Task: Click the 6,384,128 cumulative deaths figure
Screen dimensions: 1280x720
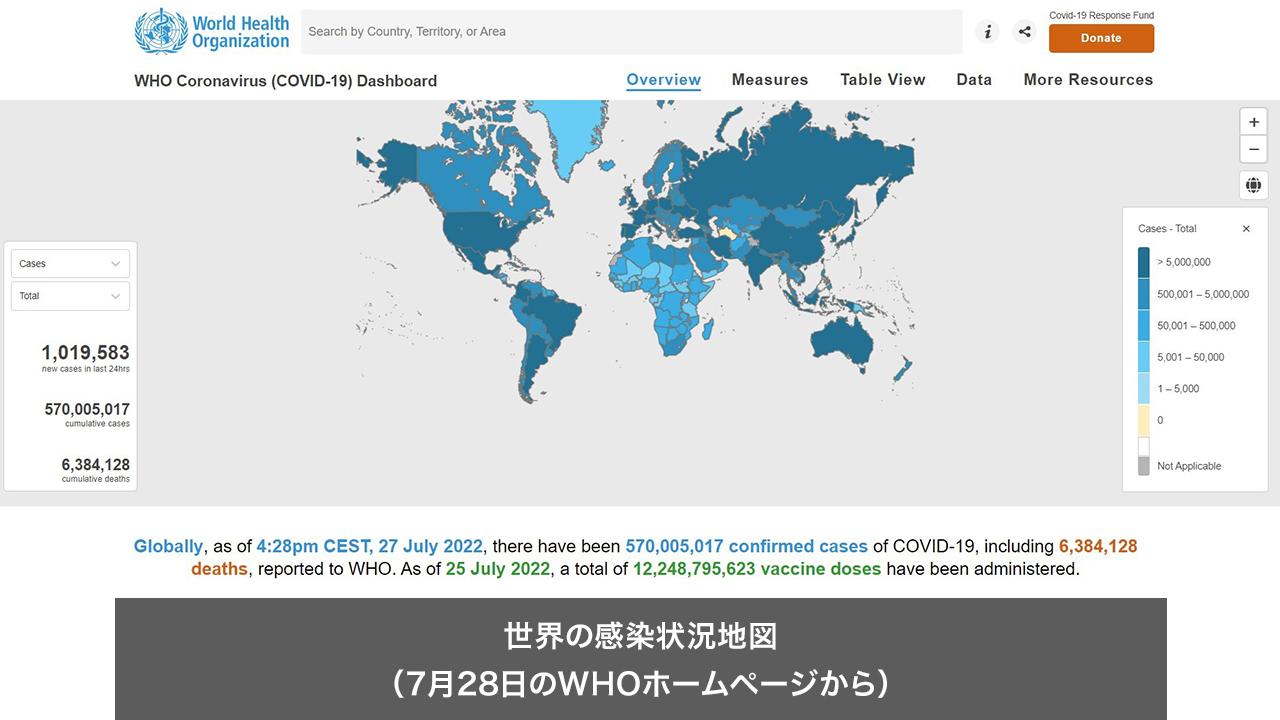Action: click(96, 465)
